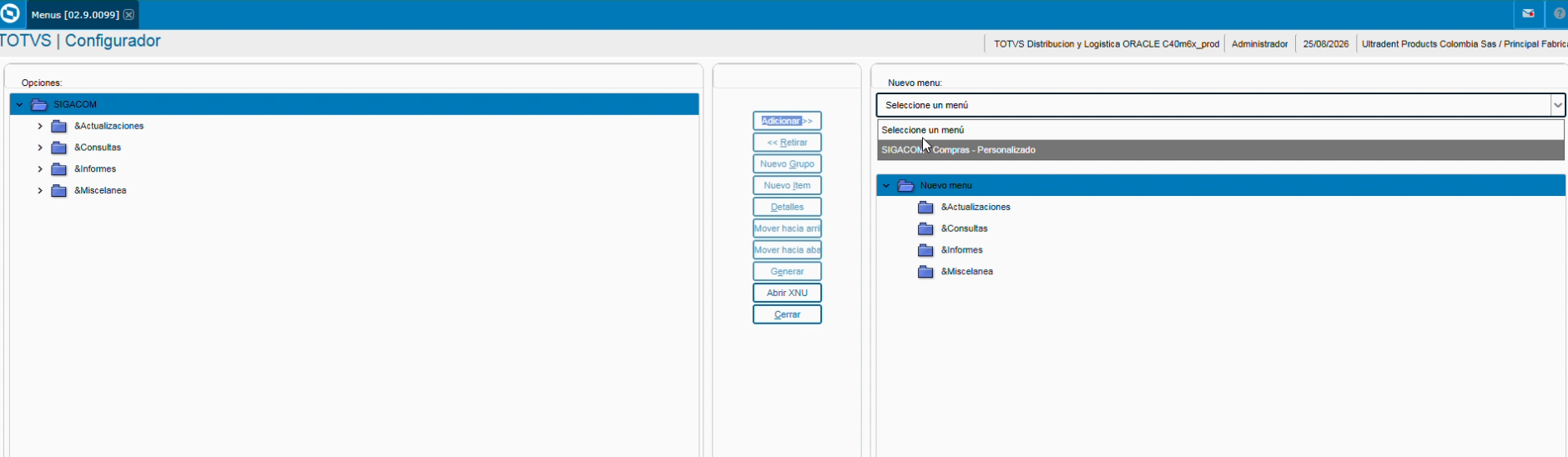Click the date 25/08/2026 in header
This screenshot has width=1568, height=457.
1325,44
